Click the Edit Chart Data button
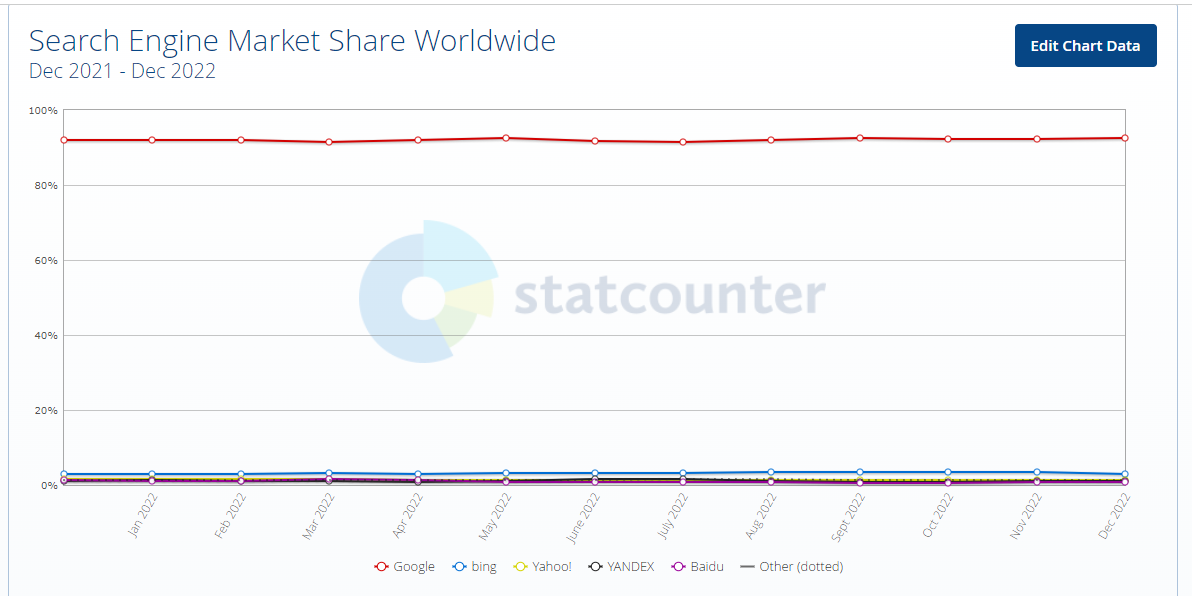This screenshot has width=1192, height=596. coord(1085,46)
